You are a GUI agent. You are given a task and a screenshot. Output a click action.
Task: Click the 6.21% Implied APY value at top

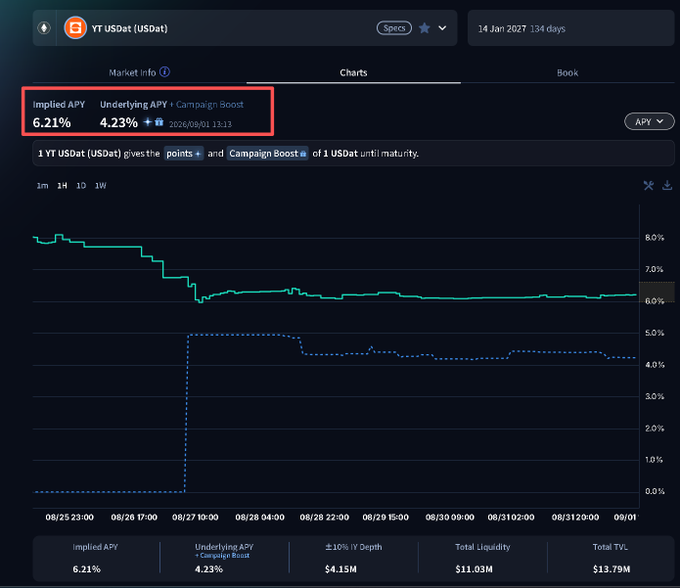[x=52, y=123]
